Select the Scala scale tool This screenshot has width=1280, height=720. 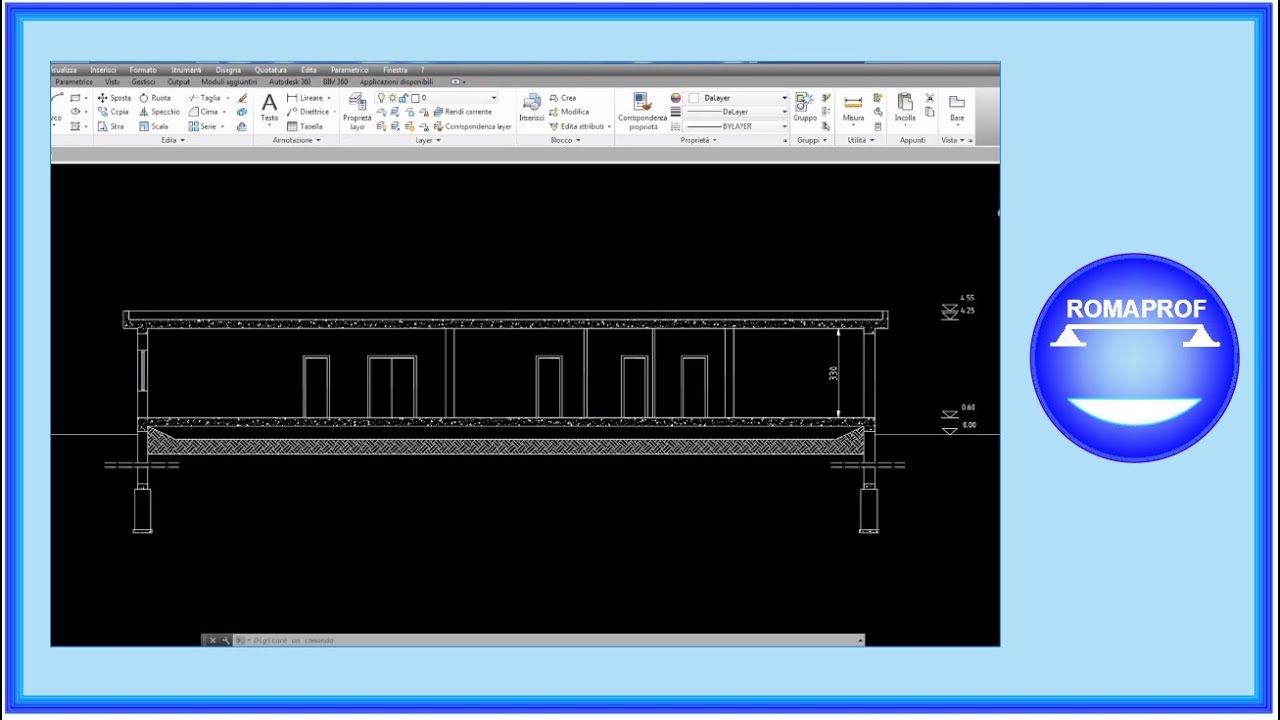point(154,127)
